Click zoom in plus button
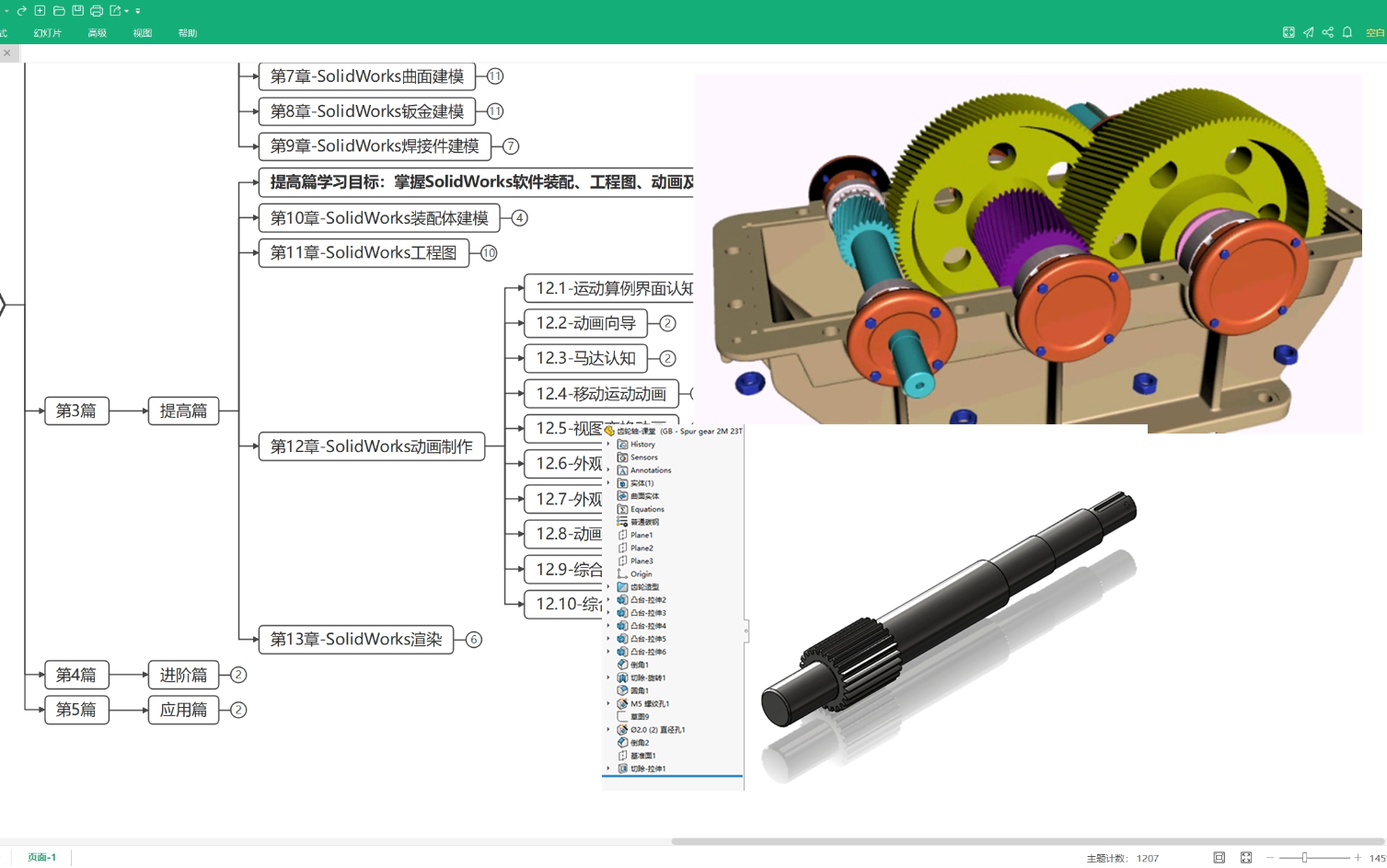The width and height of the screenshot is (1387, 868). [x=1358, y=857]
